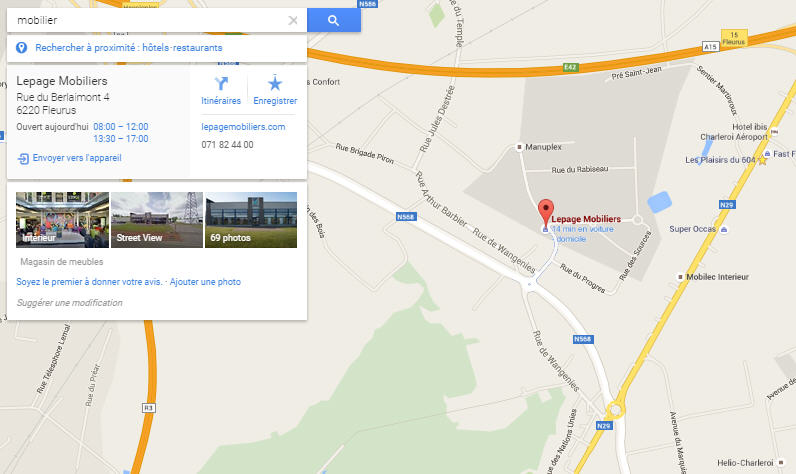View the 69 photos thumbnail
The height and width of the screenshot is (474, 796).
click(251, 220)
